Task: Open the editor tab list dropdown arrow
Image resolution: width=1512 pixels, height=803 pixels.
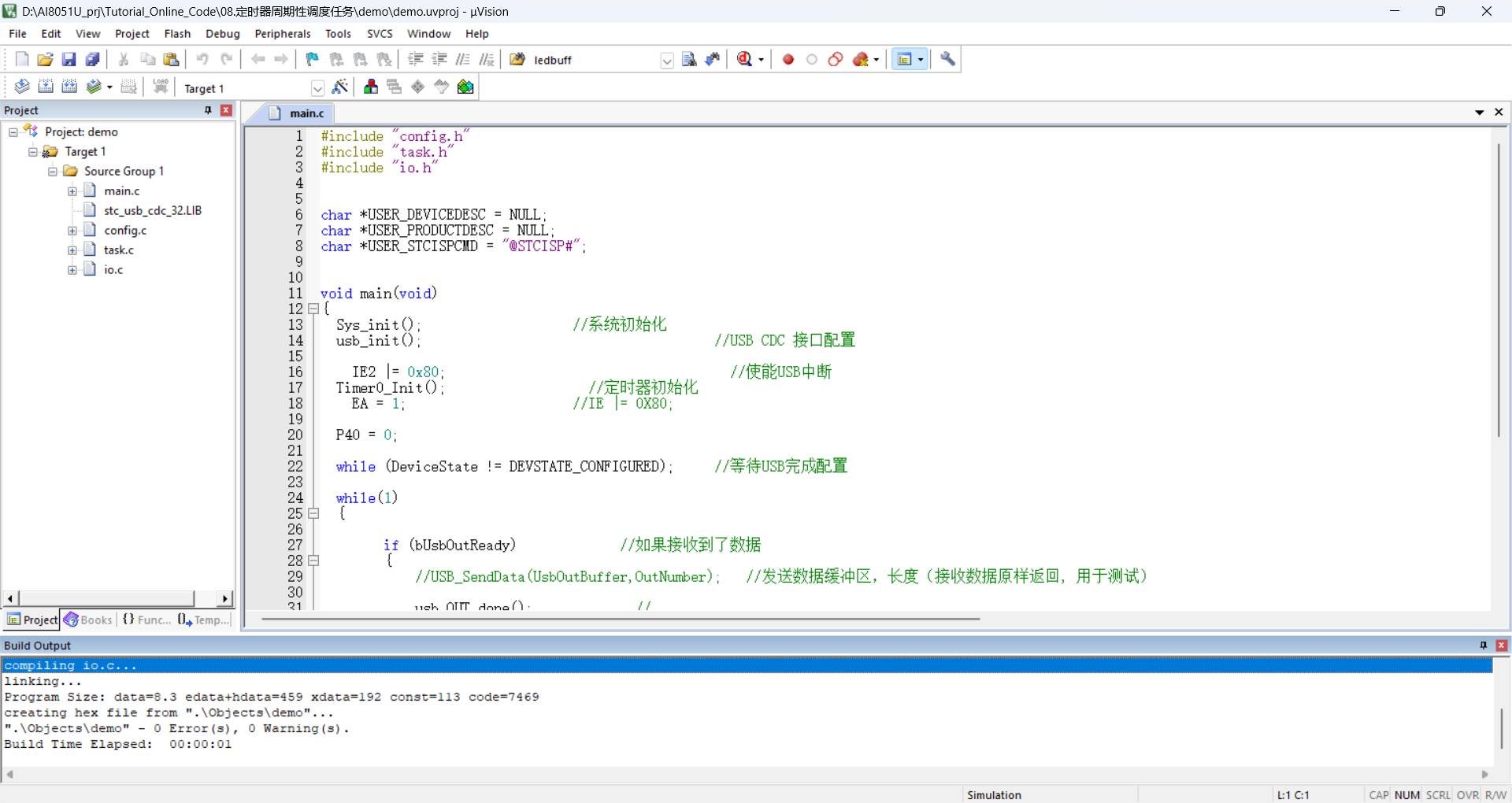Action: (x=1480, y=113)
